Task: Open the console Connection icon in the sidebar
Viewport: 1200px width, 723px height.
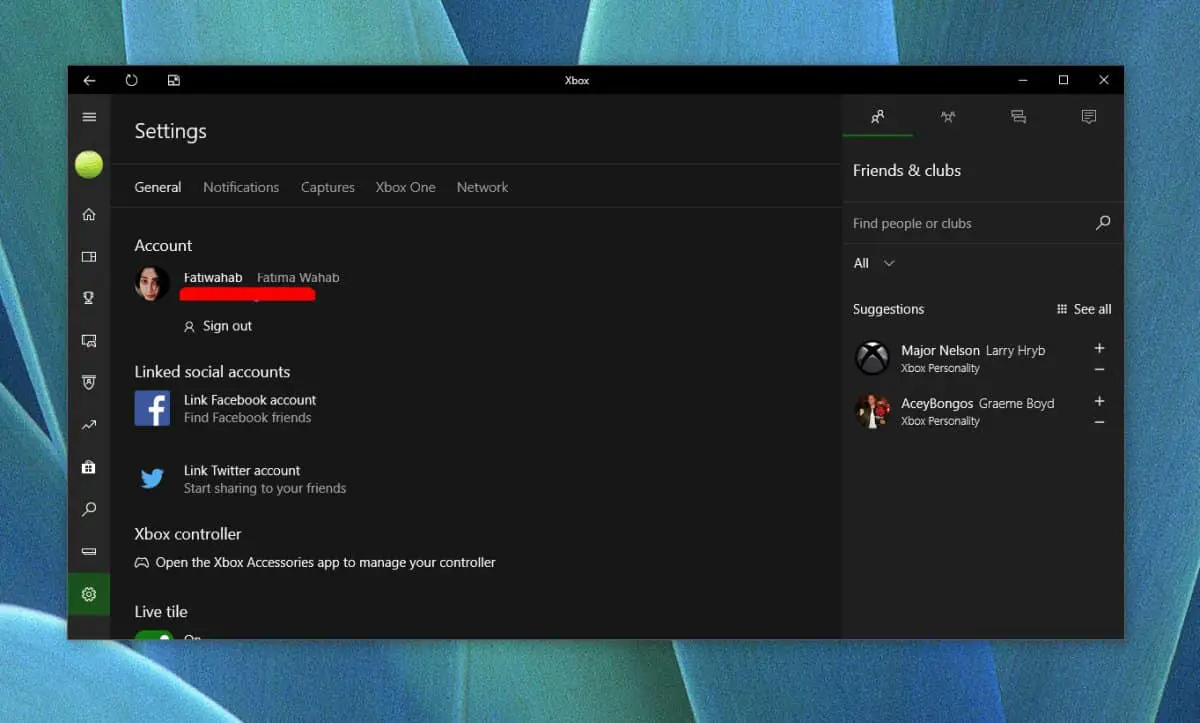Action: 89,551
